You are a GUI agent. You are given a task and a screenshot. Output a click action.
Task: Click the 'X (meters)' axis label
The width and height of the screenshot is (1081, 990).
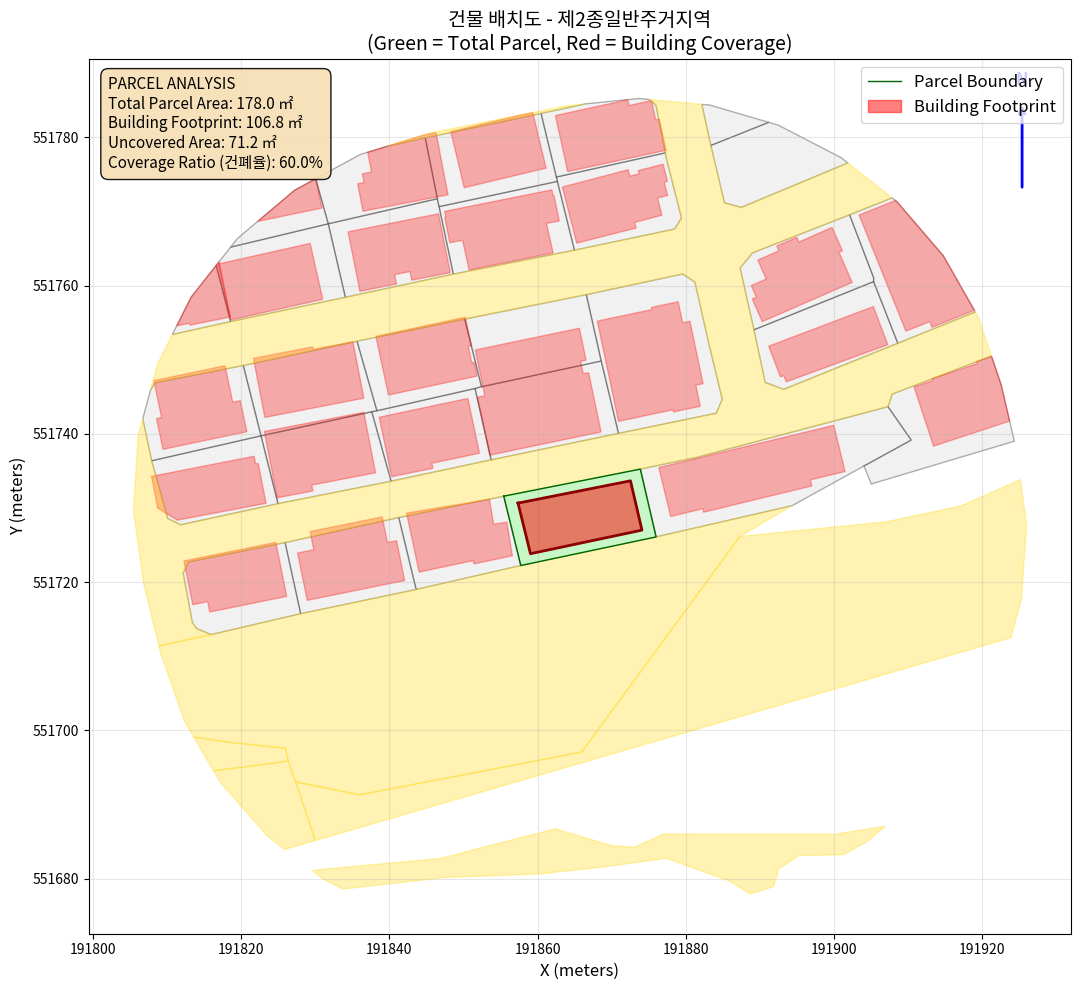pyautogui.click(x=579, y=970)
